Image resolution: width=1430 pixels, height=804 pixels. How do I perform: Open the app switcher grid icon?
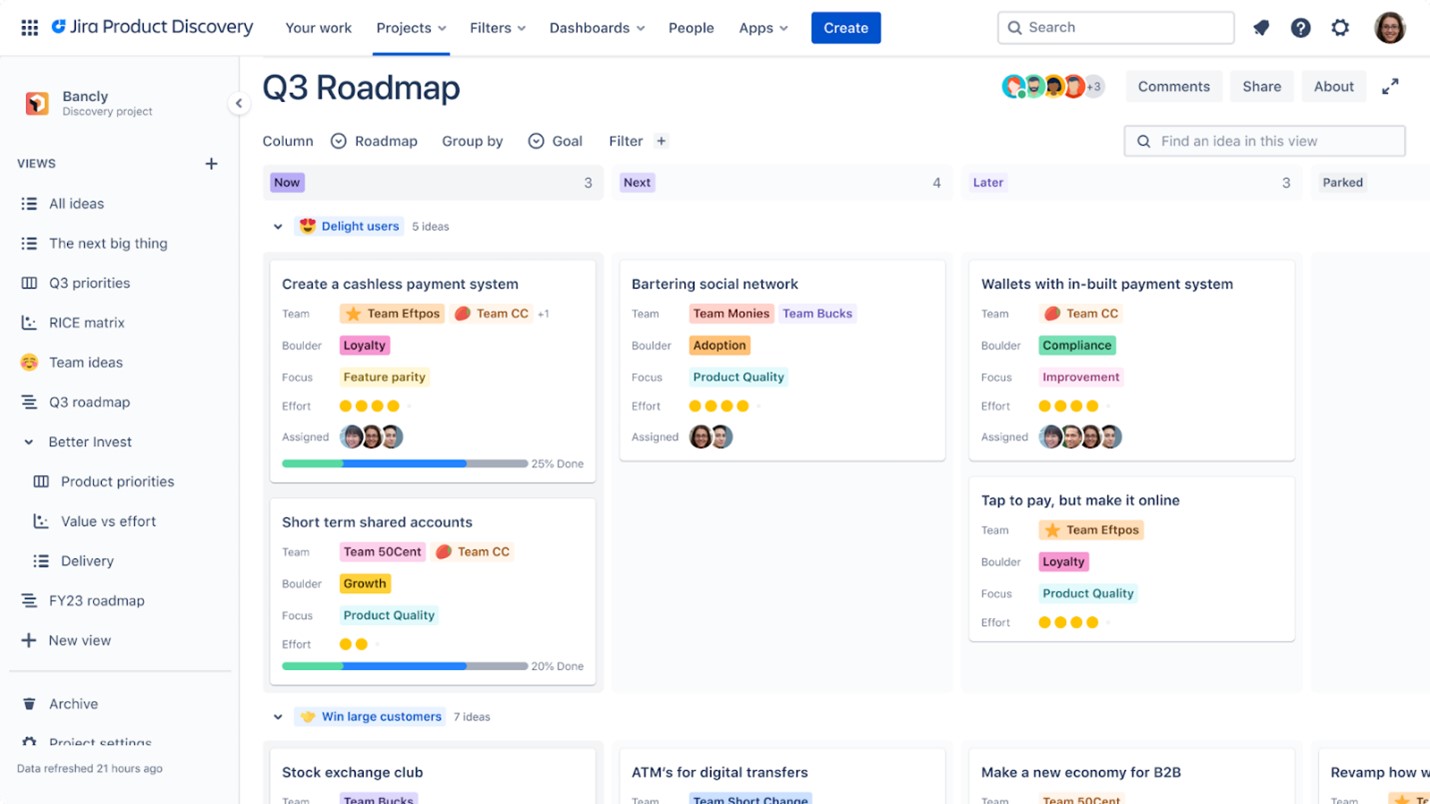pos(29,28)
